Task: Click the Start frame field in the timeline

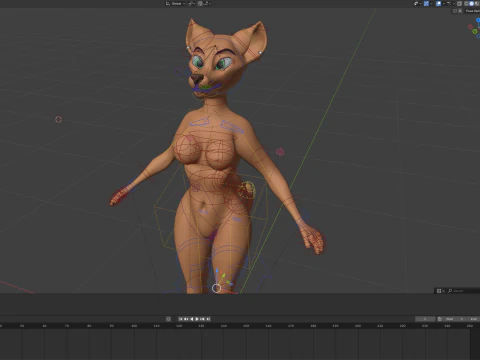Action: [x=454, y=319]
